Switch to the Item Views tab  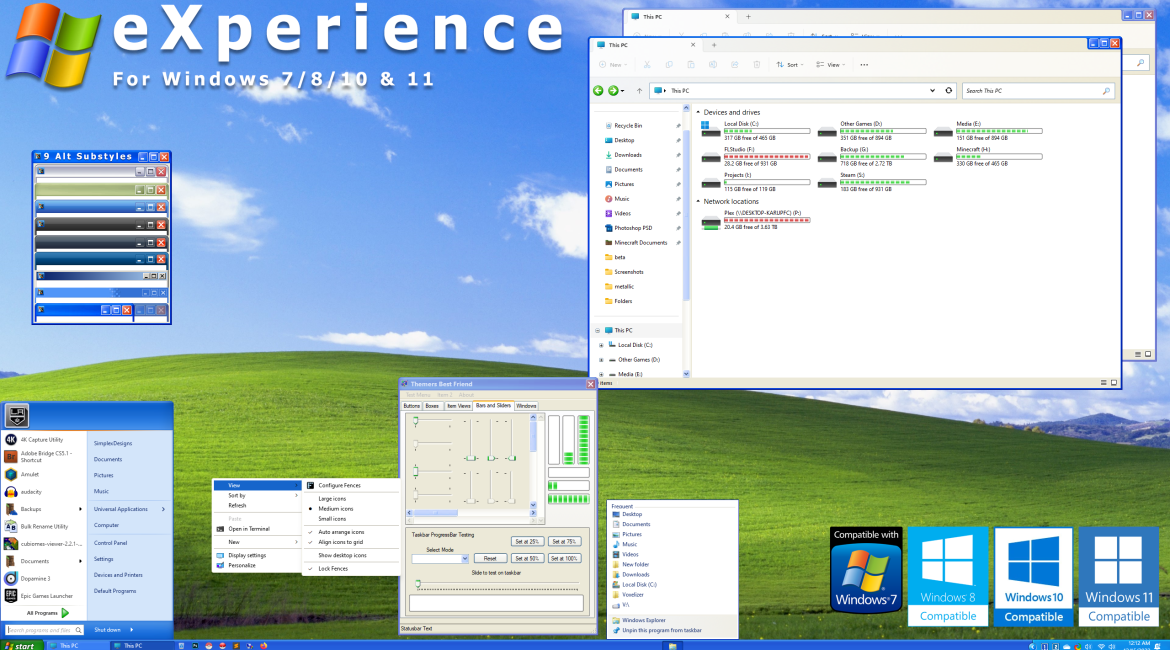click(x=458, y=406)
